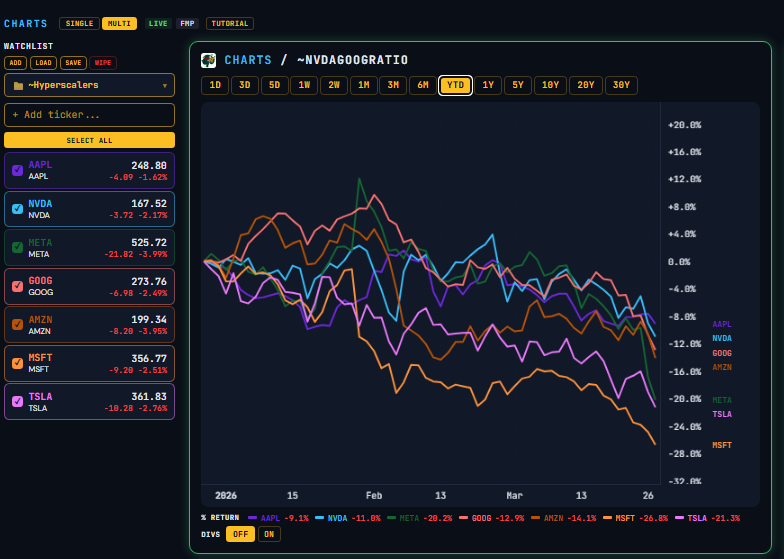This screenshot has width=784, height=559.
Task: Switch to SINGLE chart mode
Action: pyautogui.click(x=80, y=24)
